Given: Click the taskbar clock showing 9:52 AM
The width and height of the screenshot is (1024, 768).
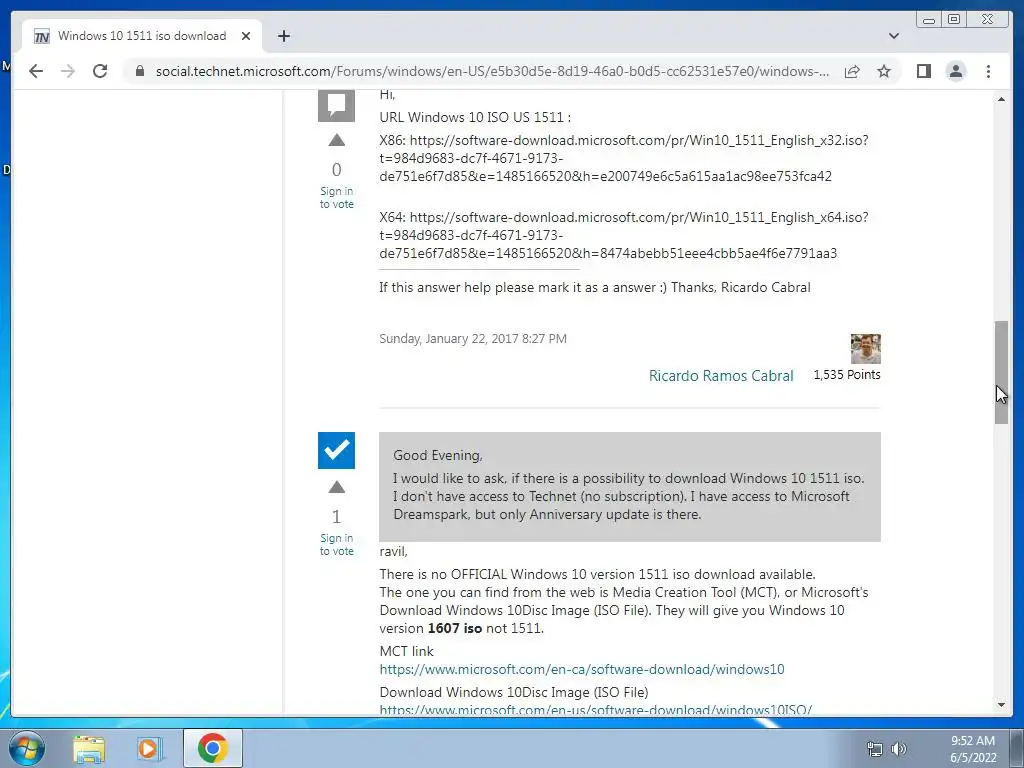Looking at the screenshot, I should coord(973,749).
